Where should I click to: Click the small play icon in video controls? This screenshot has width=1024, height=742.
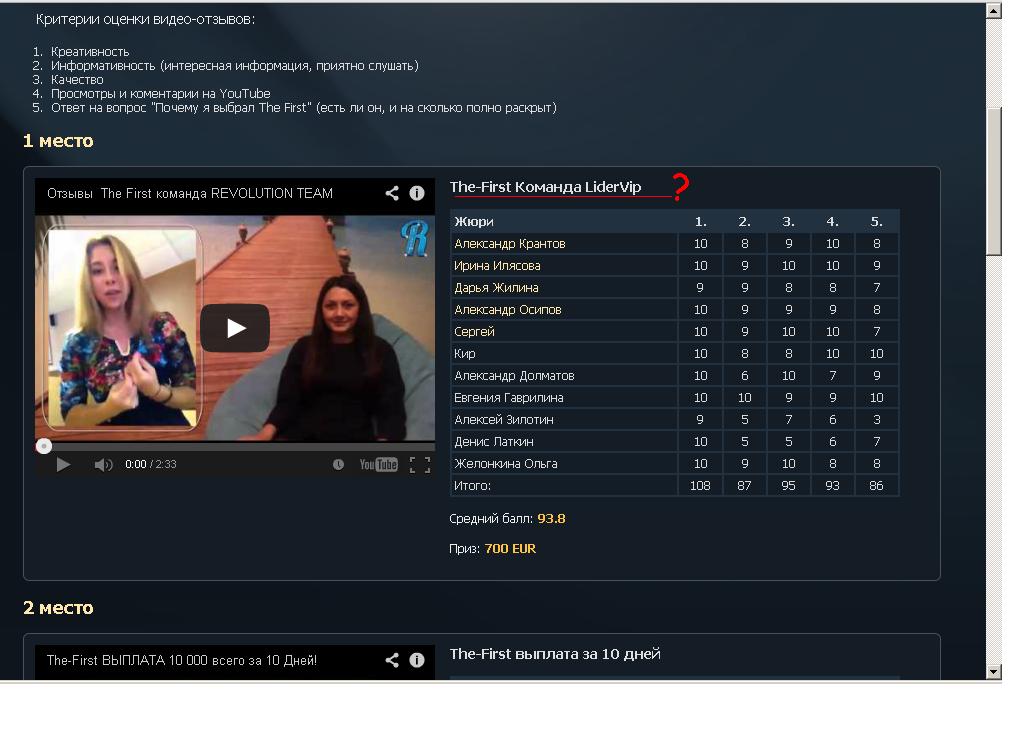[63, 464]
